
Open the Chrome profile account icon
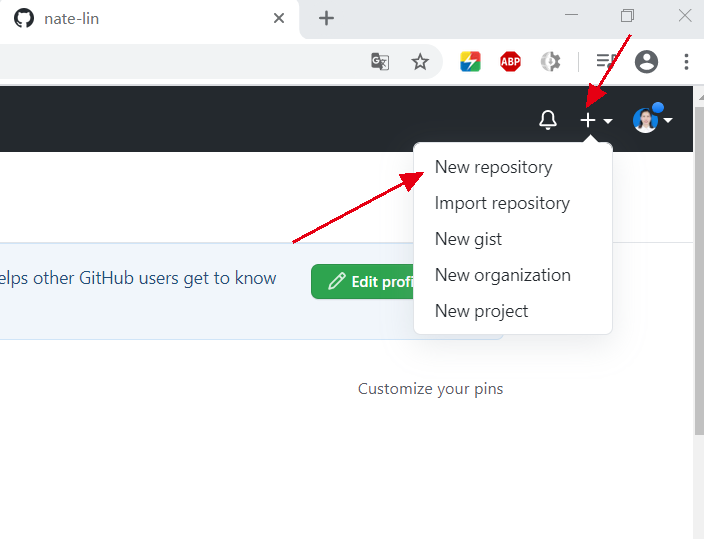pyautogui.click(x=647, y=62)
